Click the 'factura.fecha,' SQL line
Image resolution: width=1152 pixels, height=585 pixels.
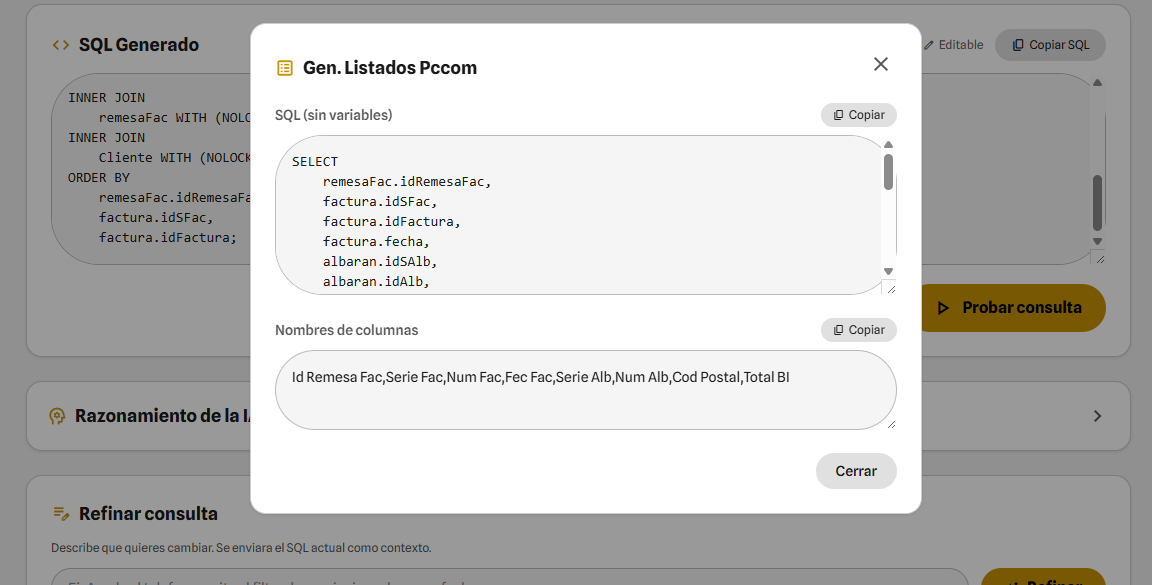click(376, 242)
